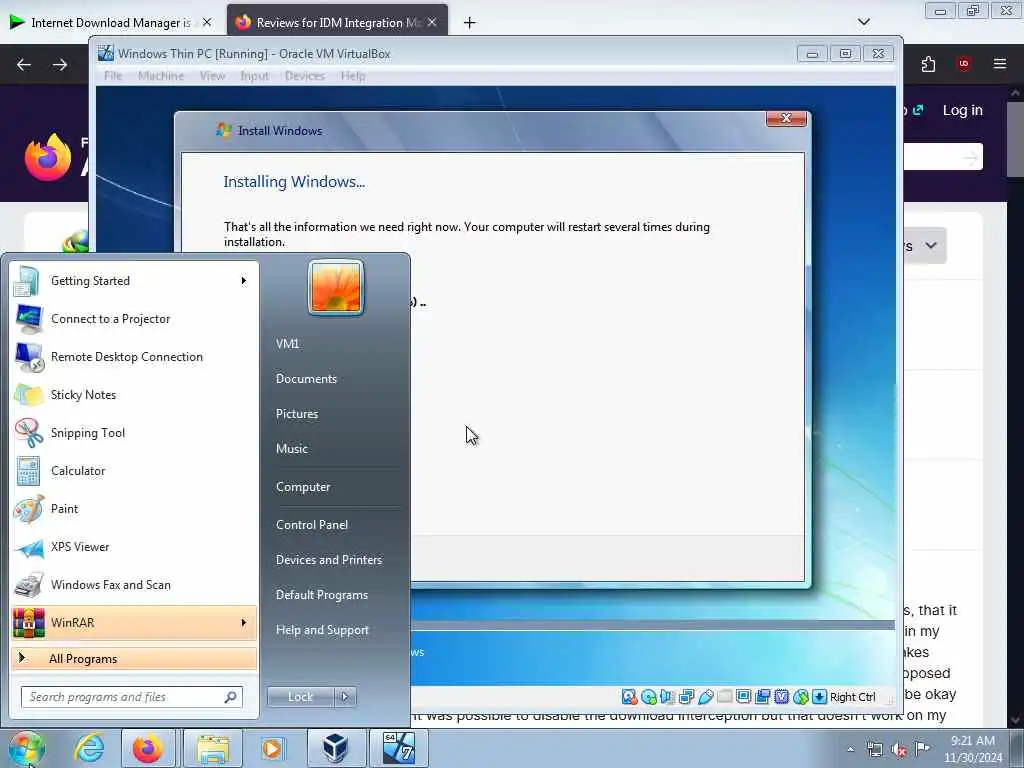Show All Programs list
Image resolution: width=1024 pixels, height=768 pixels.
[134, 659]
